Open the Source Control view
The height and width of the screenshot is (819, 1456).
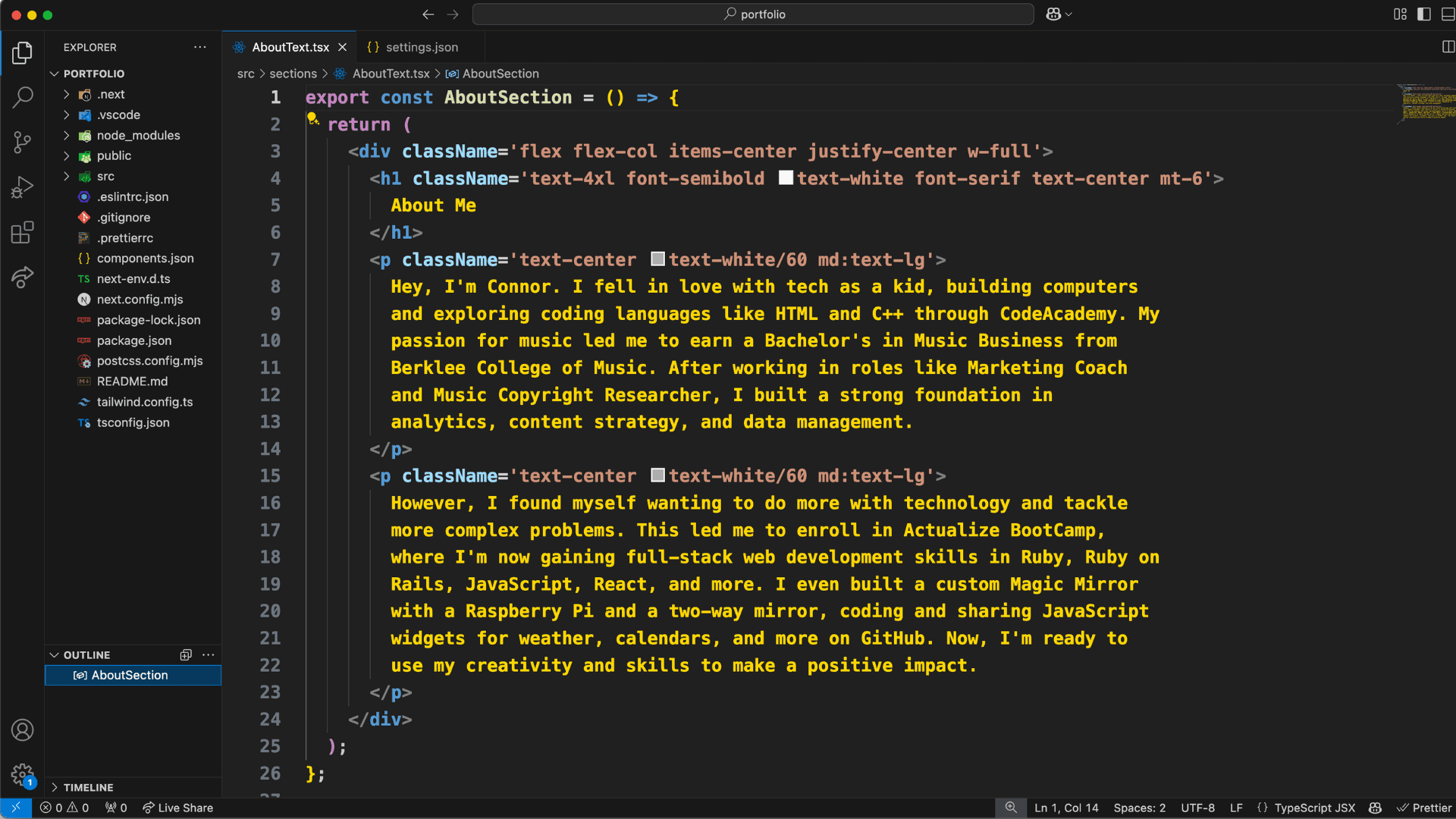[23, 142]
